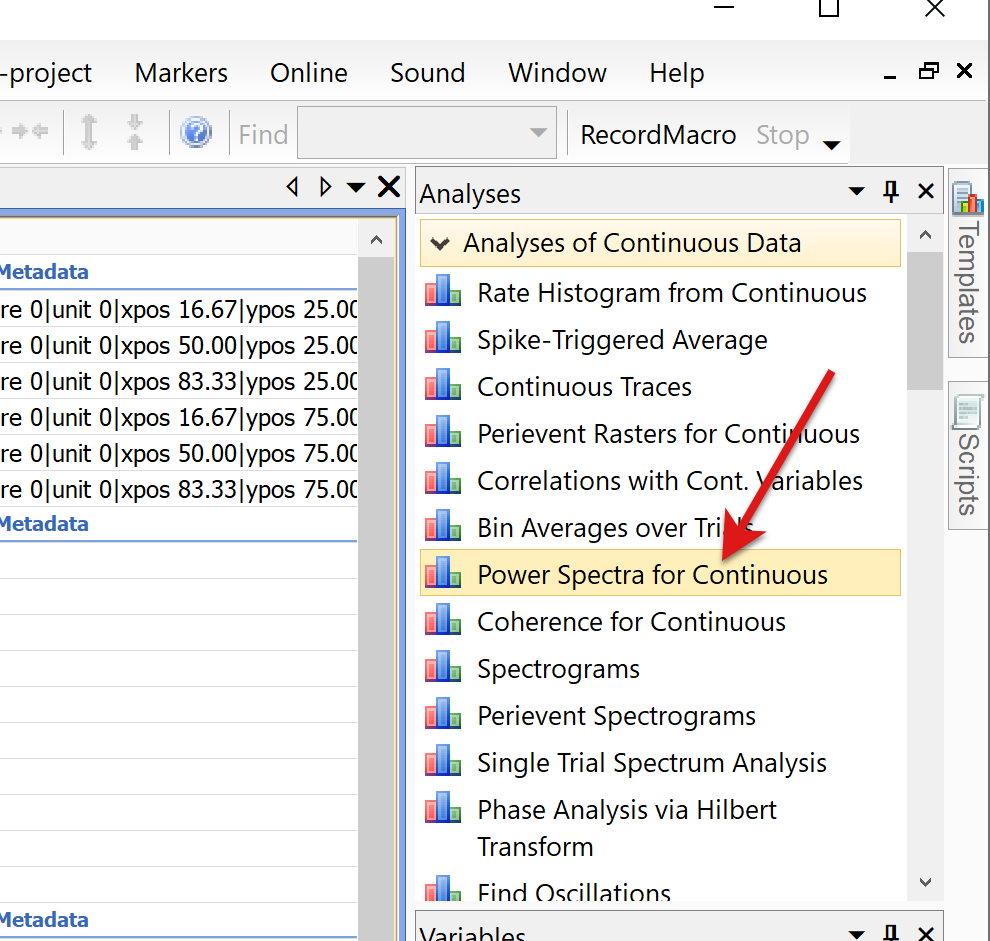Click the blue help question mark icon
Screen dimensions: 990x941
[196, 132]
